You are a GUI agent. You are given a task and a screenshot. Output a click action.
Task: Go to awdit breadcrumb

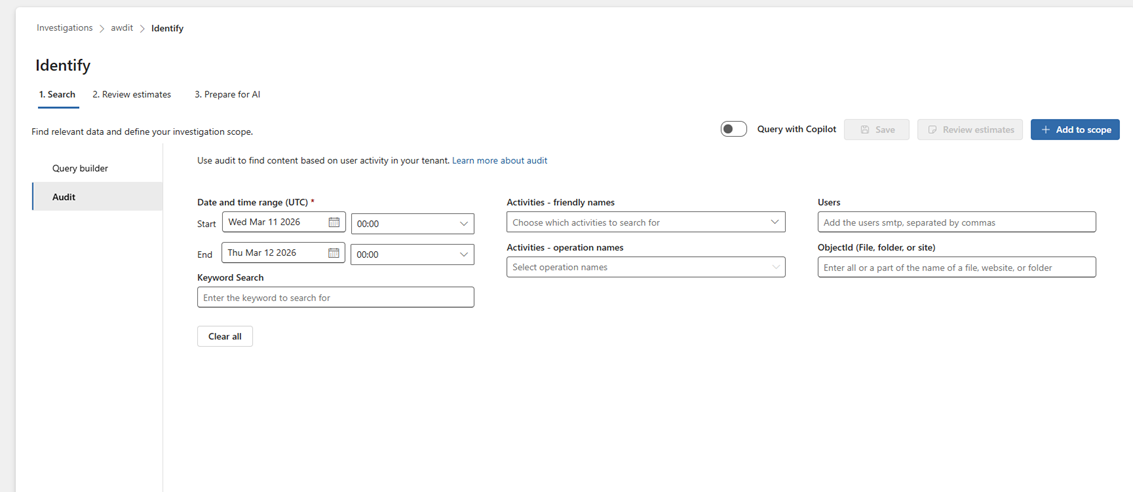click(122, 28)
